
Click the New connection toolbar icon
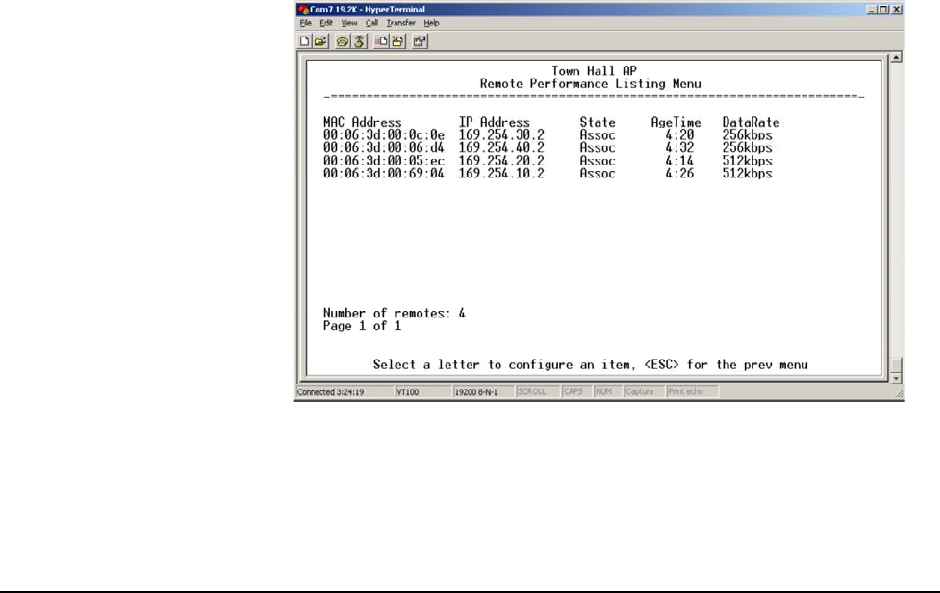305,41
